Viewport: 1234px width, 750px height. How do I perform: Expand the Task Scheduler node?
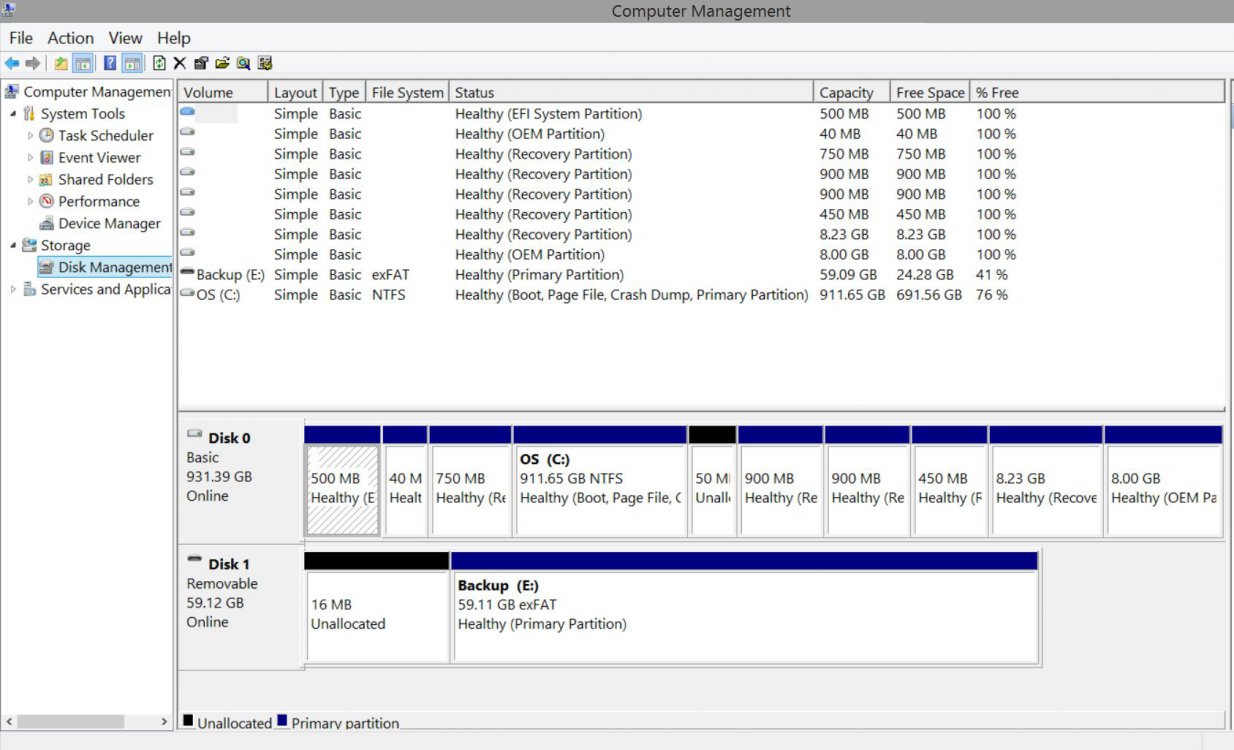[x=30, y=135]
